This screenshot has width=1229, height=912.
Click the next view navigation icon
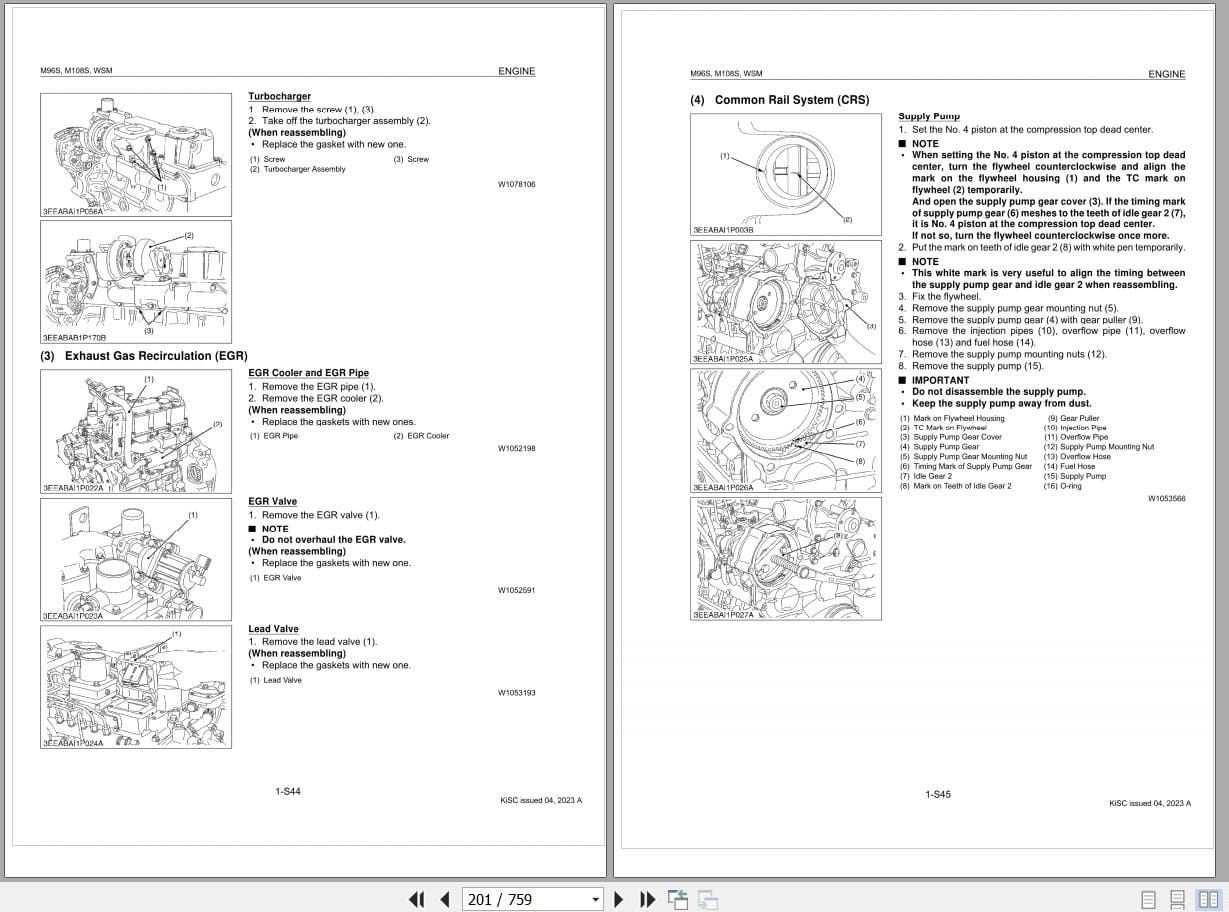(706, 899)
